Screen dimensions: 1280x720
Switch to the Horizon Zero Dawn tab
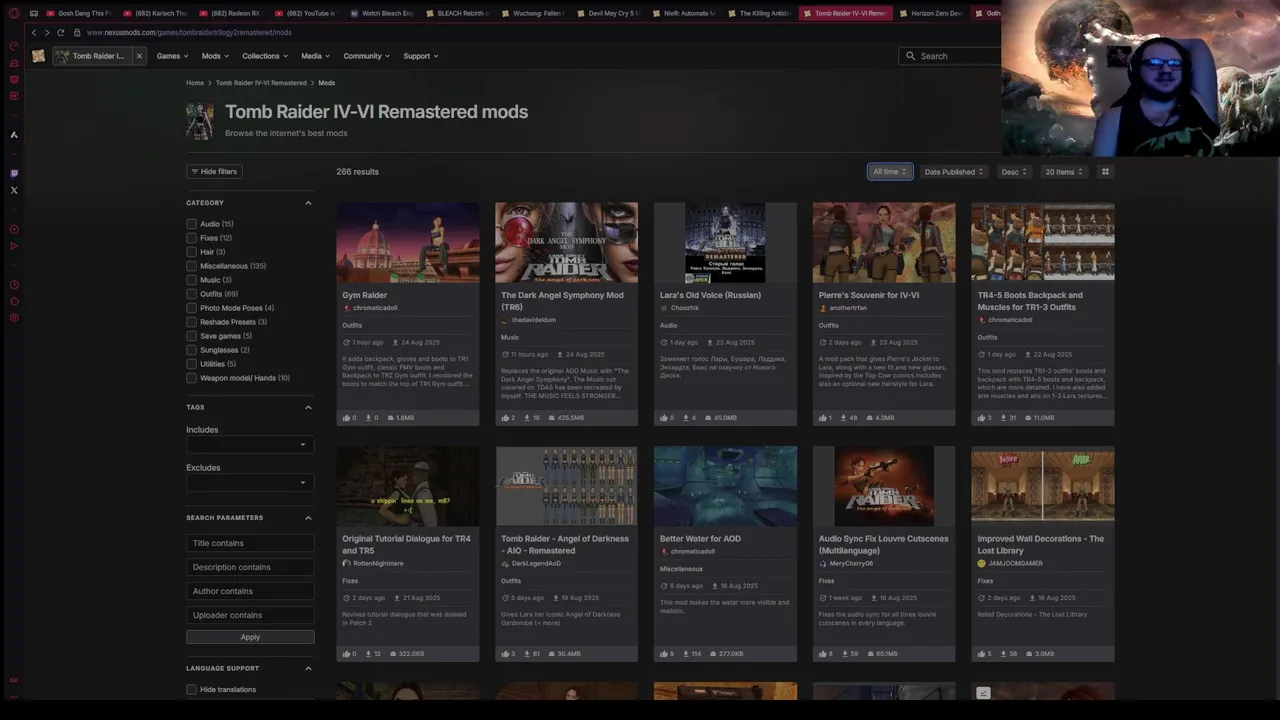(930, 13)
